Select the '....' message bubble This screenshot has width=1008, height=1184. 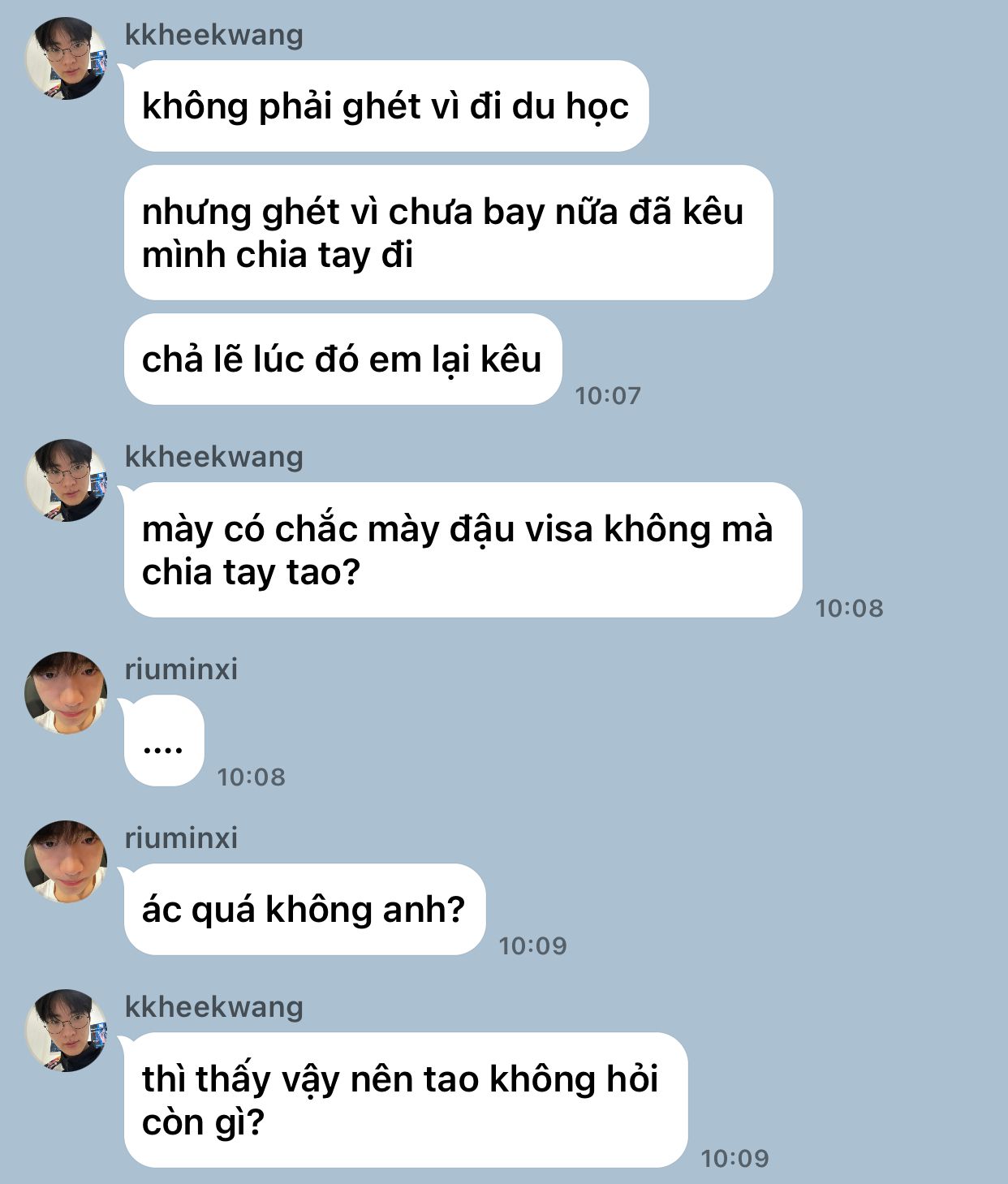pyautogui.click(x=164, y=741)
